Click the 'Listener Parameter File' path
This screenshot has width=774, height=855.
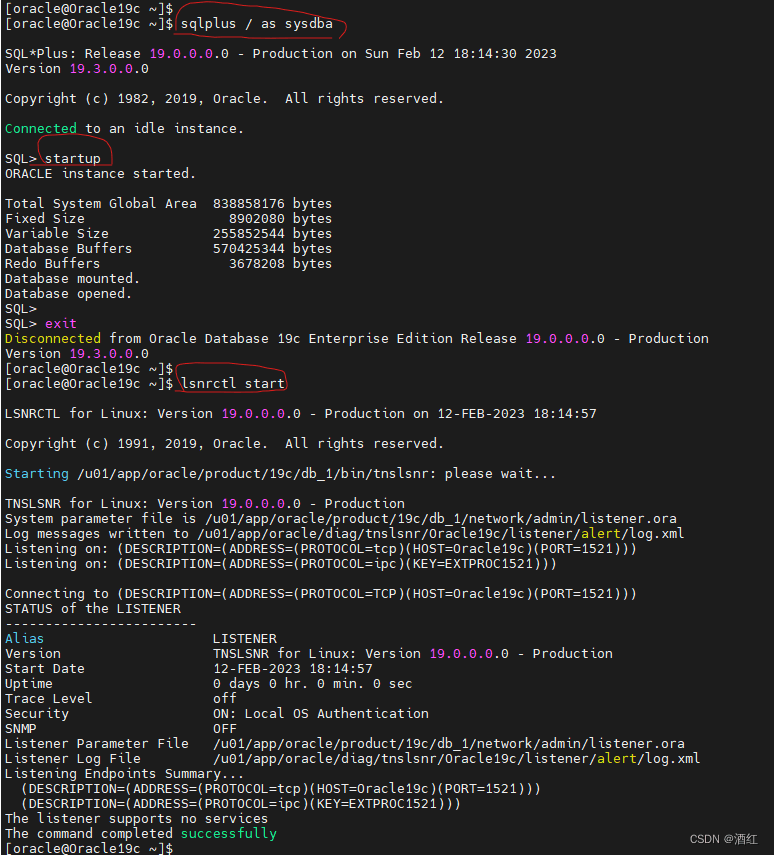tap(448, 743)
